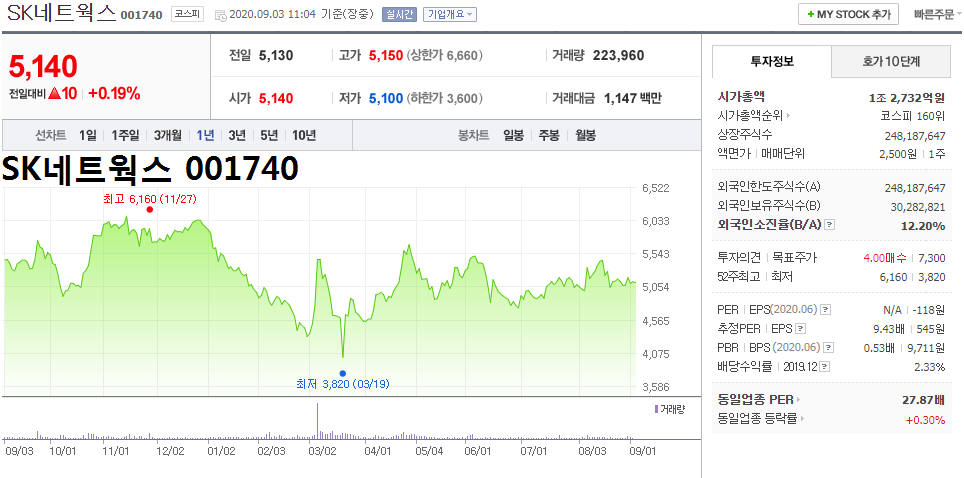This screenshot has height=478, width=964.
Task: Click the stock code 001740 in header
Action: [141, 15]
